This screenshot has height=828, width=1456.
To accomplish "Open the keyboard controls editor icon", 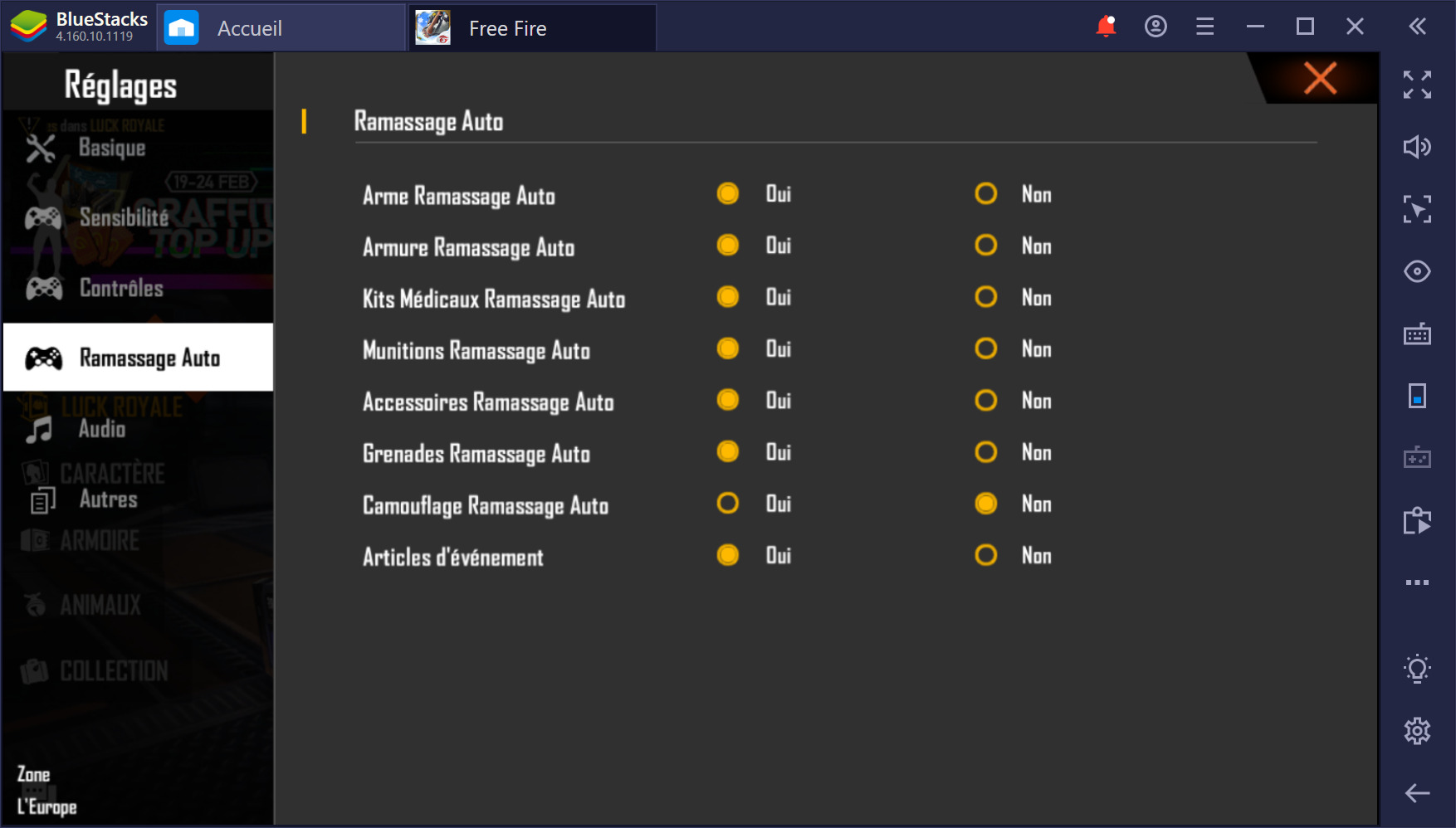I will pos(1417,334).
